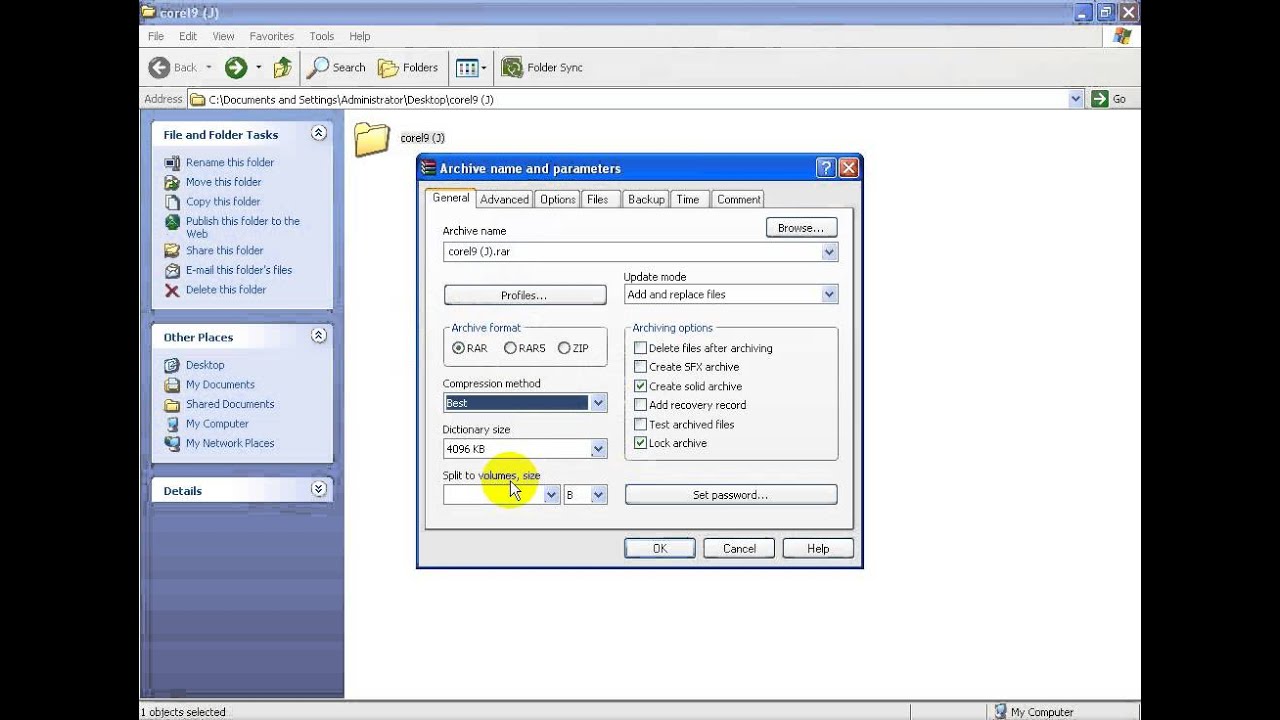Click the Back arrow toolbar icon
This screenshot has height=720, width=1280.
pos(159,67)
